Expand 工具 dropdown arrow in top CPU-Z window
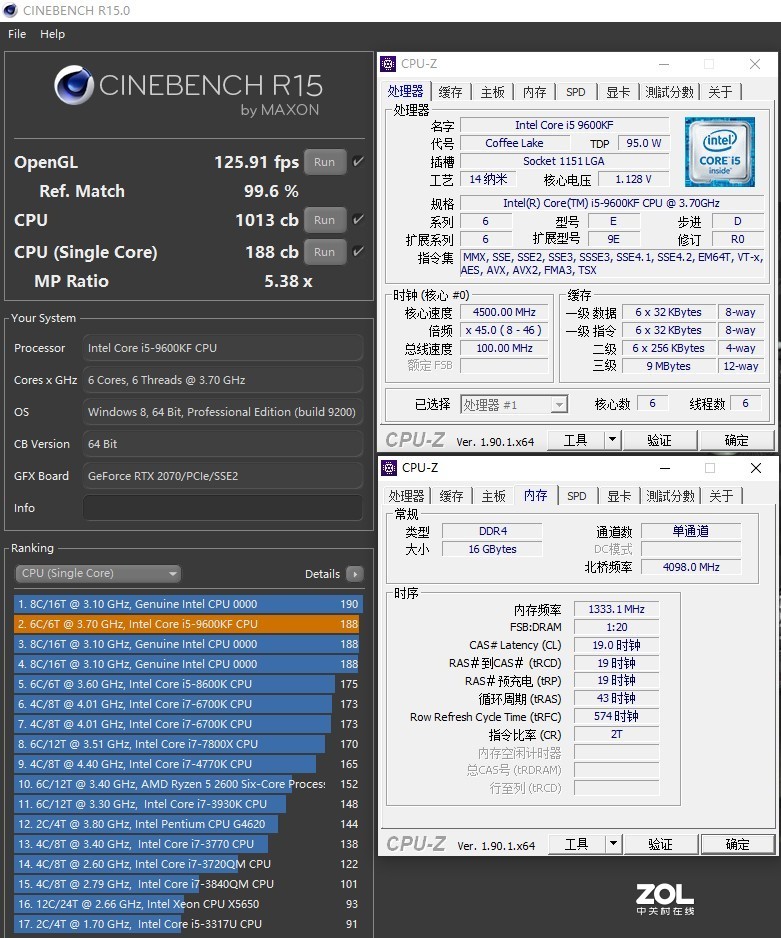The height and width of the screenshot is (938, 781). pyautogui.click(x=612, y=441)
